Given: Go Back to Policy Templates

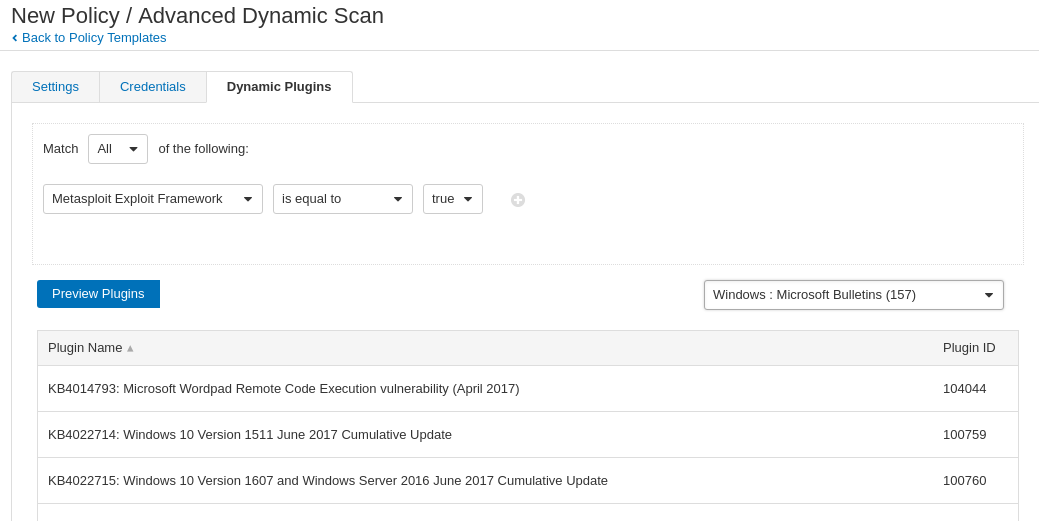Looking at the screenshot, I should [x=89, y=38].
